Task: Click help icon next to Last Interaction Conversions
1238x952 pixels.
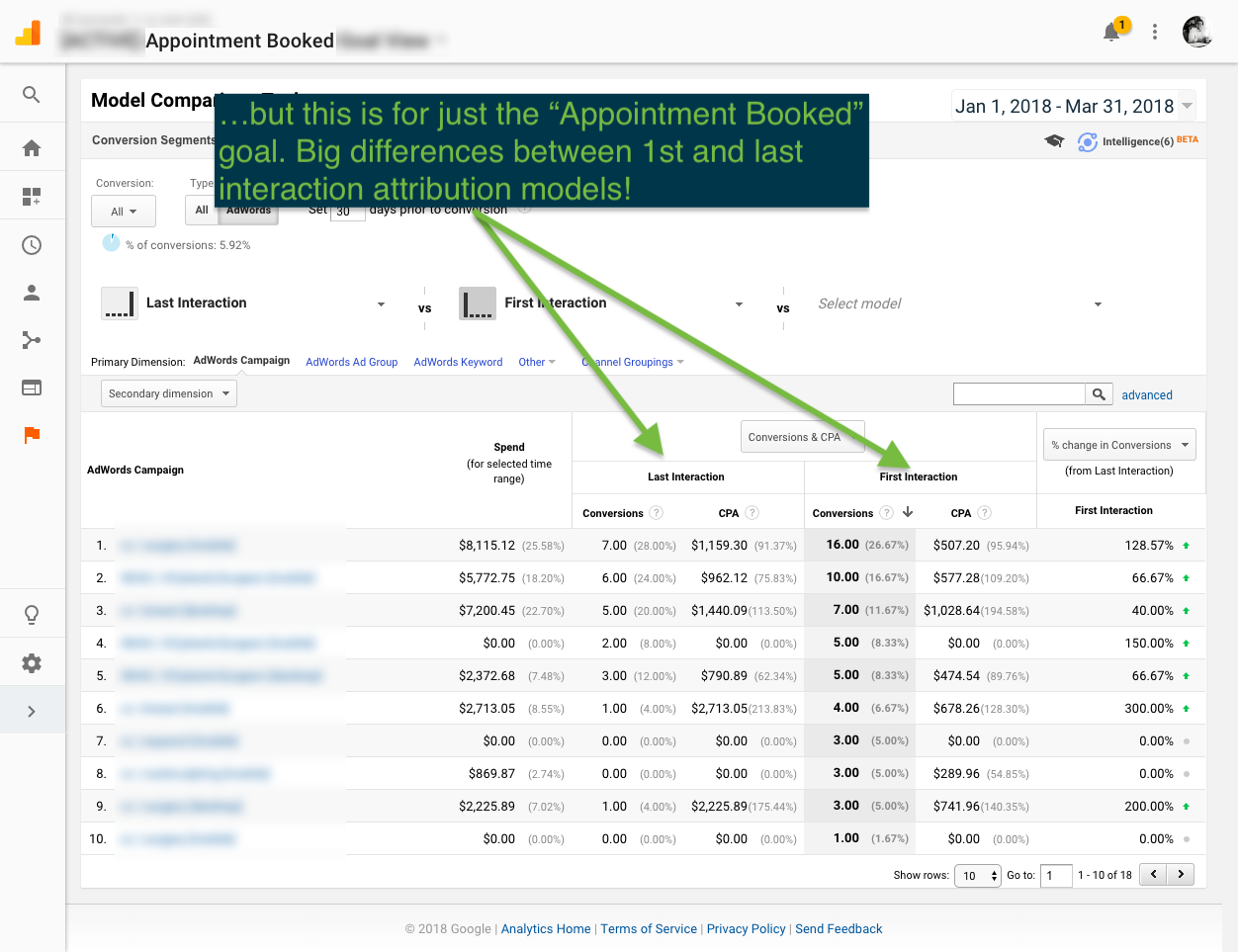Action: (656, 513)
